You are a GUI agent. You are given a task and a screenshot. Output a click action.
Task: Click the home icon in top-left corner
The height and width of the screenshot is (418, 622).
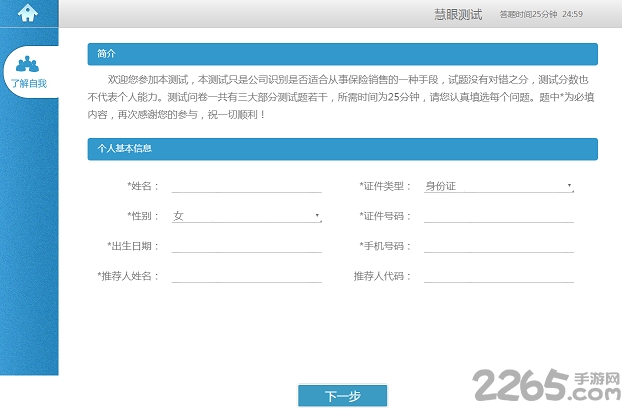[x=28, y=13]
